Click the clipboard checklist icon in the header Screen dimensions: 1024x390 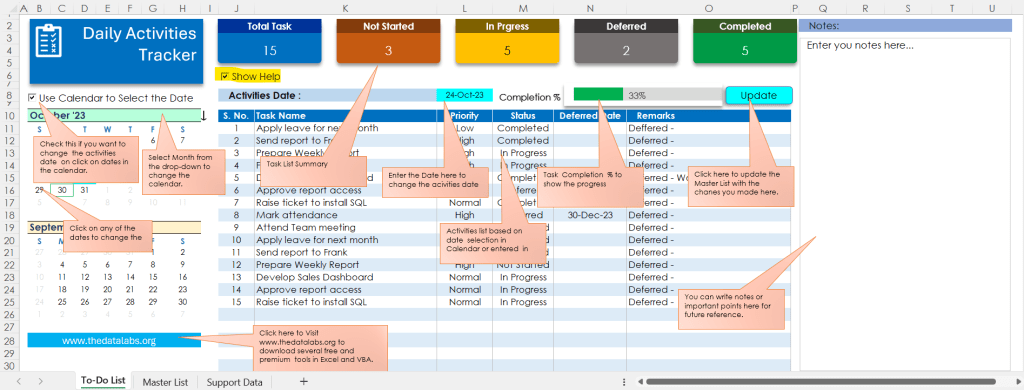[49, 42]
